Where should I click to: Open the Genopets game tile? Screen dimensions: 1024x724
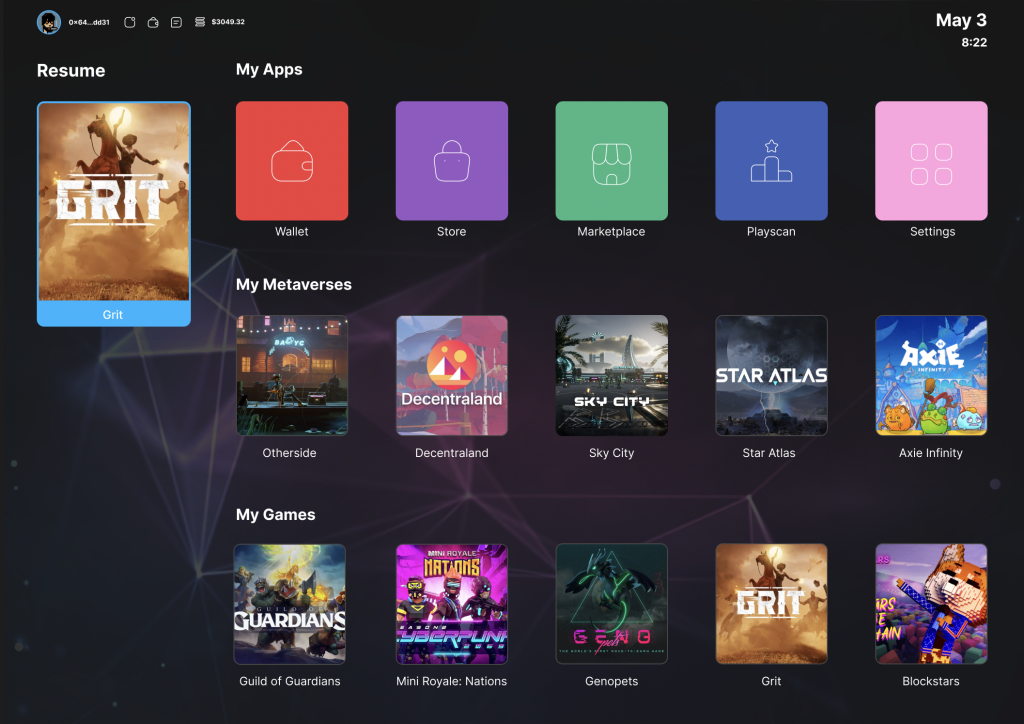[x=611, y=604]
